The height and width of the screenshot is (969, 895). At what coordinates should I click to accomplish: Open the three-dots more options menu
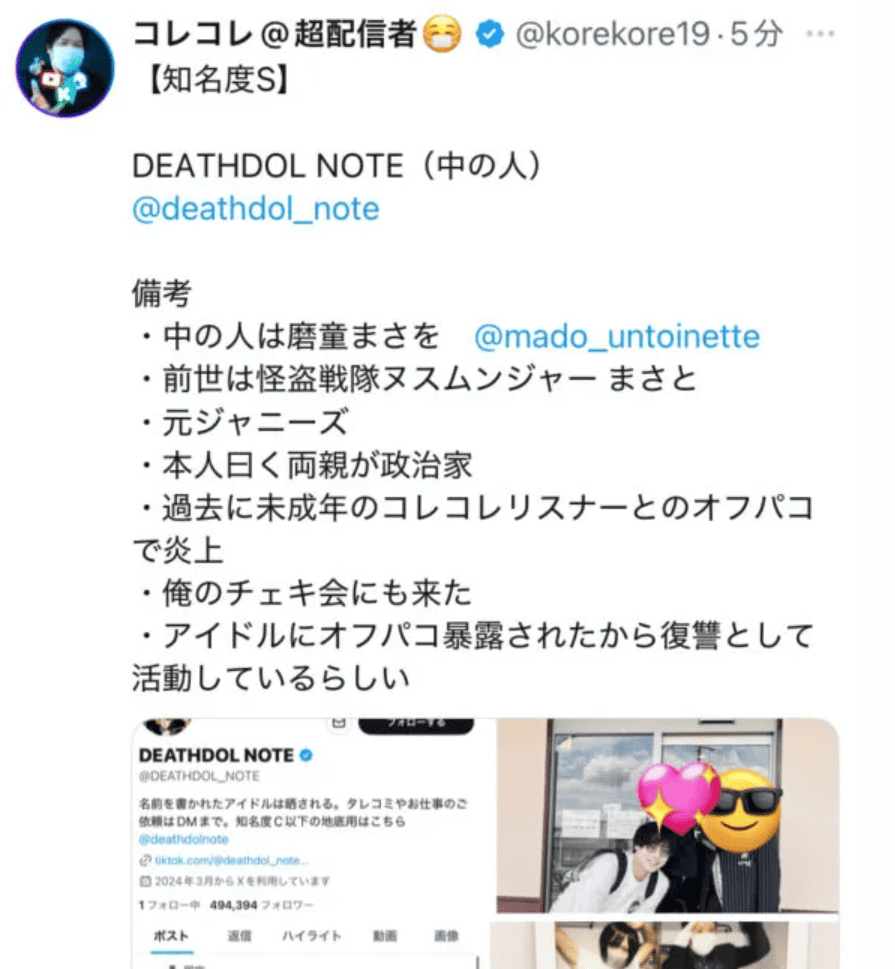820,34
